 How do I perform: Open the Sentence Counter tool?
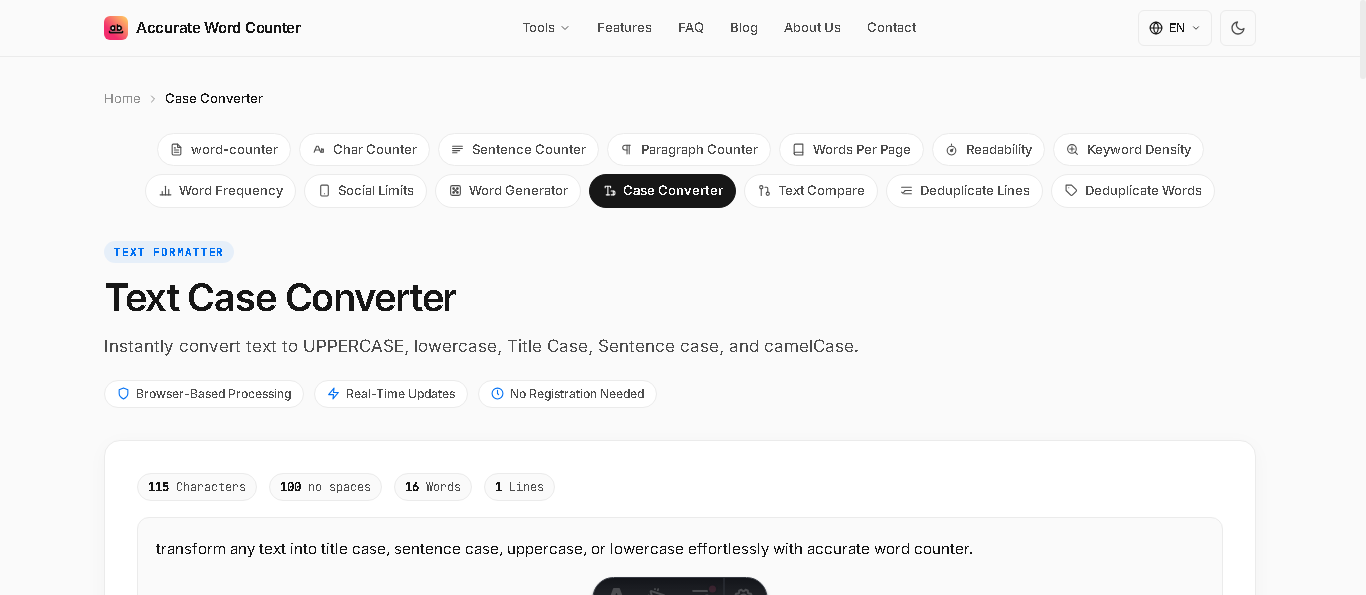pyautogui.click(x=518, y=150)
